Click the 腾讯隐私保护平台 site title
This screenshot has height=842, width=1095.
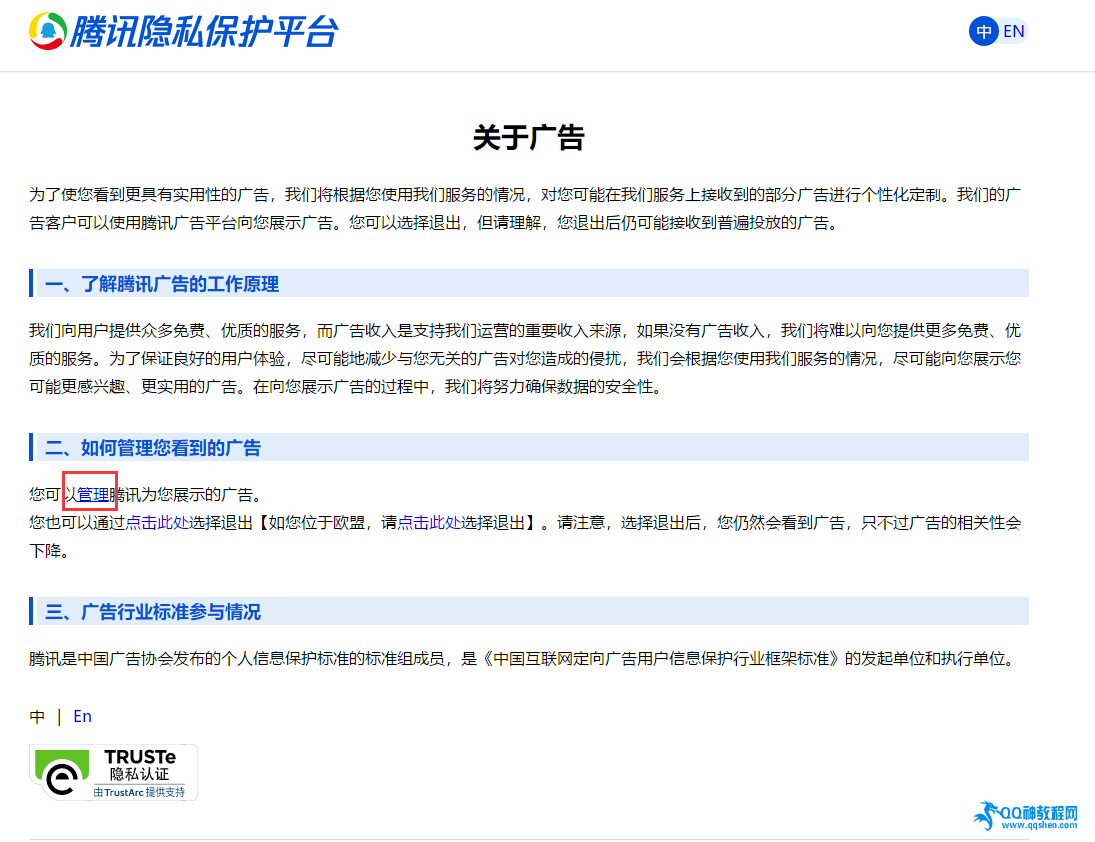click(x=204, y=31)
